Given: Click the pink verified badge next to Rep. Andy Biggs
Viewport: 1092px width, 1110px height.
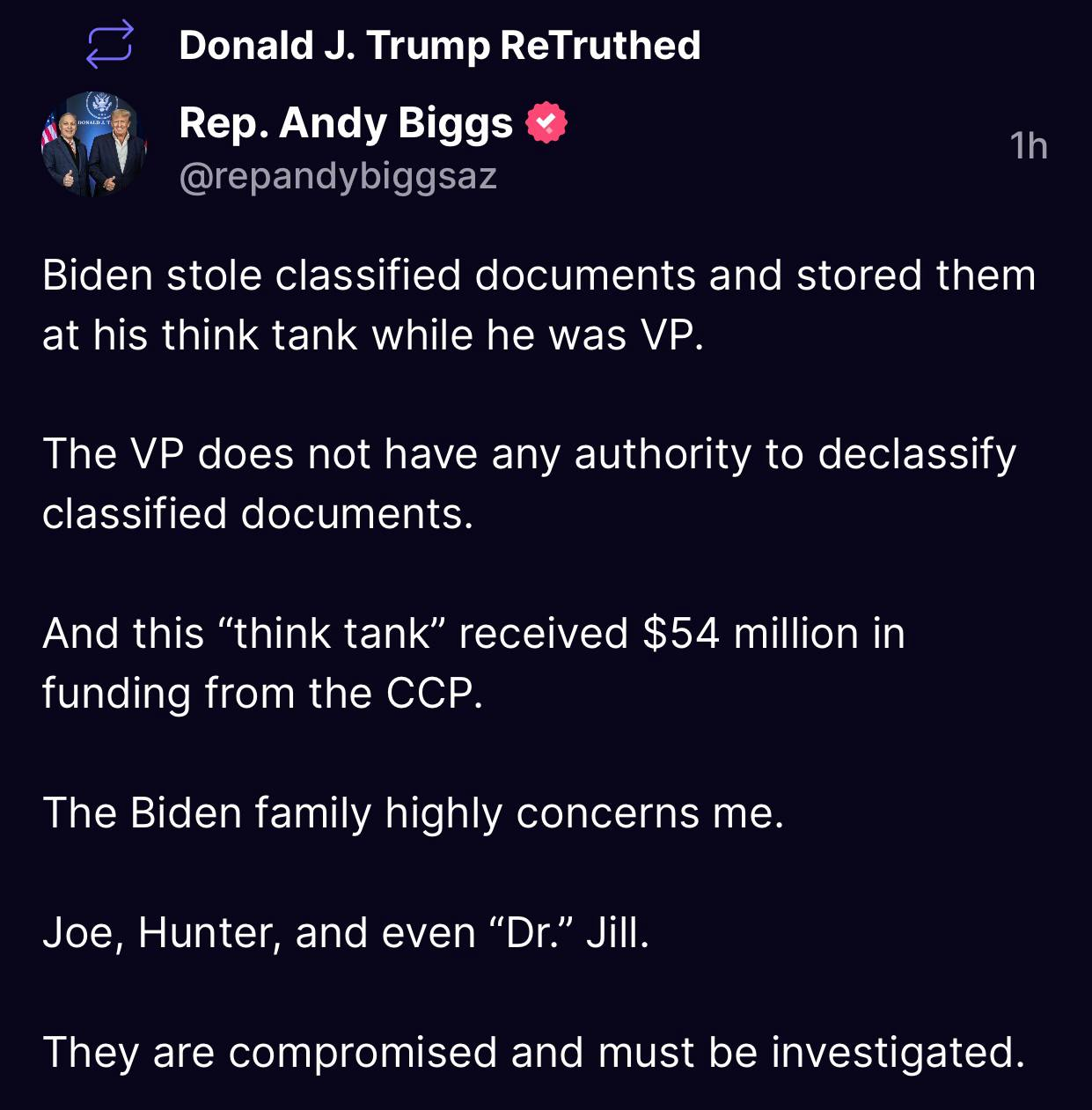Looking at the screenshot, I should tap(546, 123).
